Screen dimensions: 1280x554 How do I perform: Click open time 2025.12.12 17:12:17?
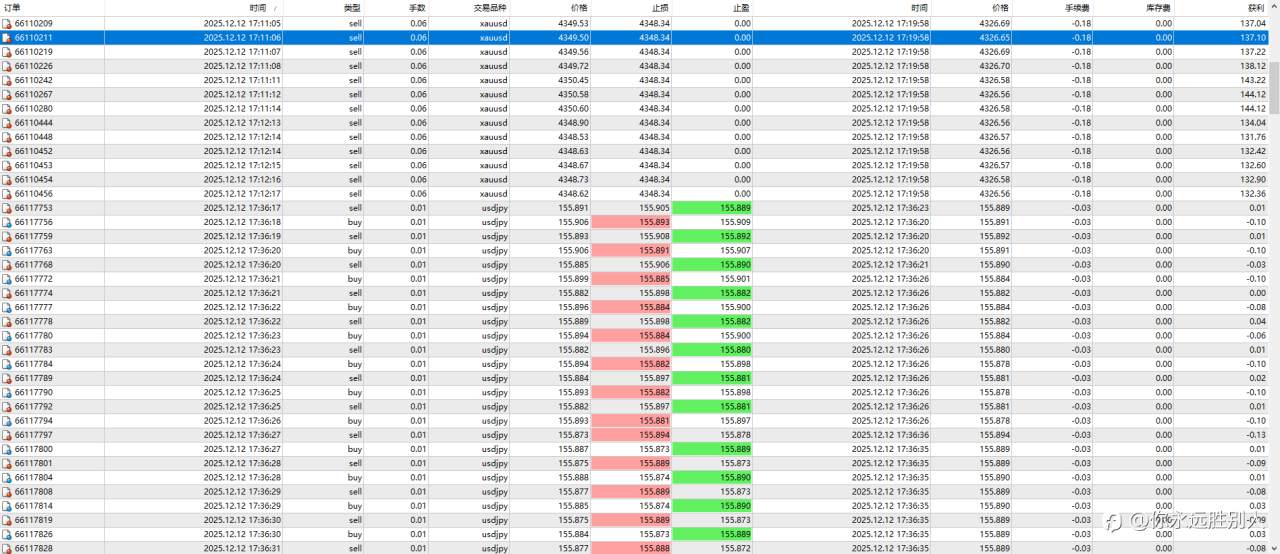[x=242, y=193]
